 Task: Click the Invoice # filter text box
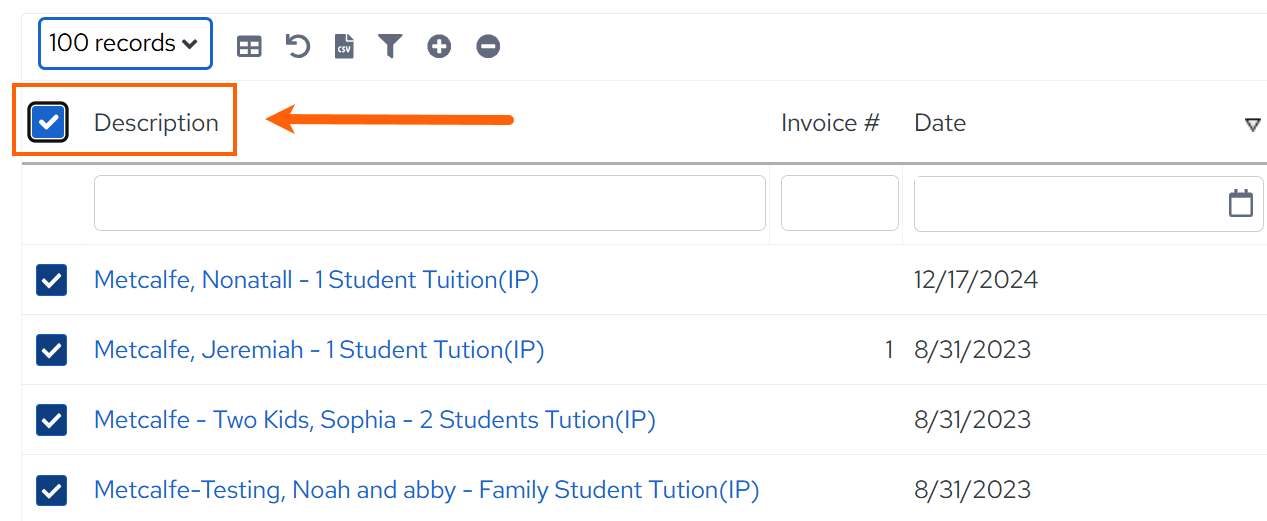click(840, 203)
